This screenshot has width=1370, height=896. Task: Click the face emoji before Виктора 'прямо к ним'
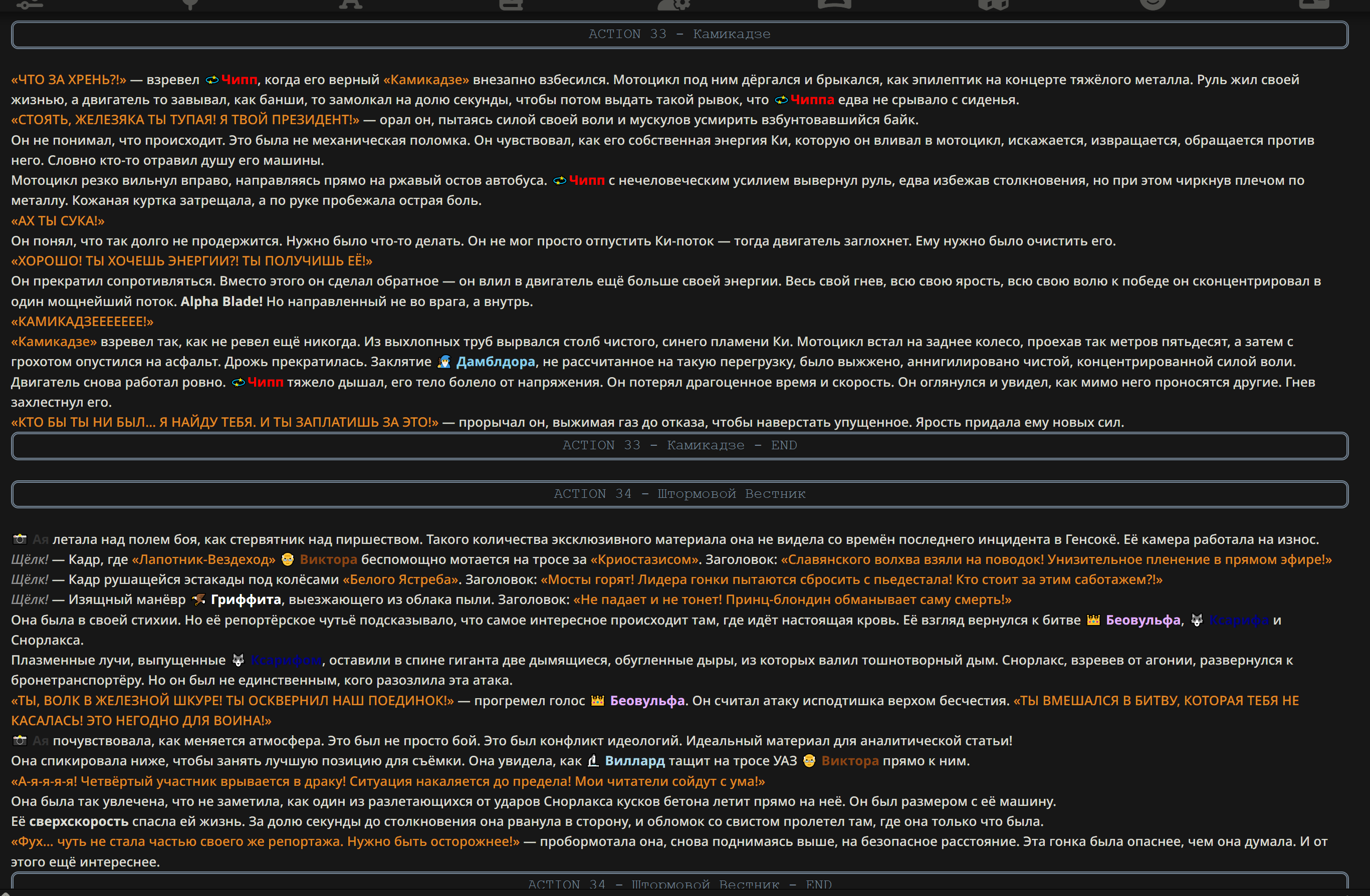click(x=809, y=761)
